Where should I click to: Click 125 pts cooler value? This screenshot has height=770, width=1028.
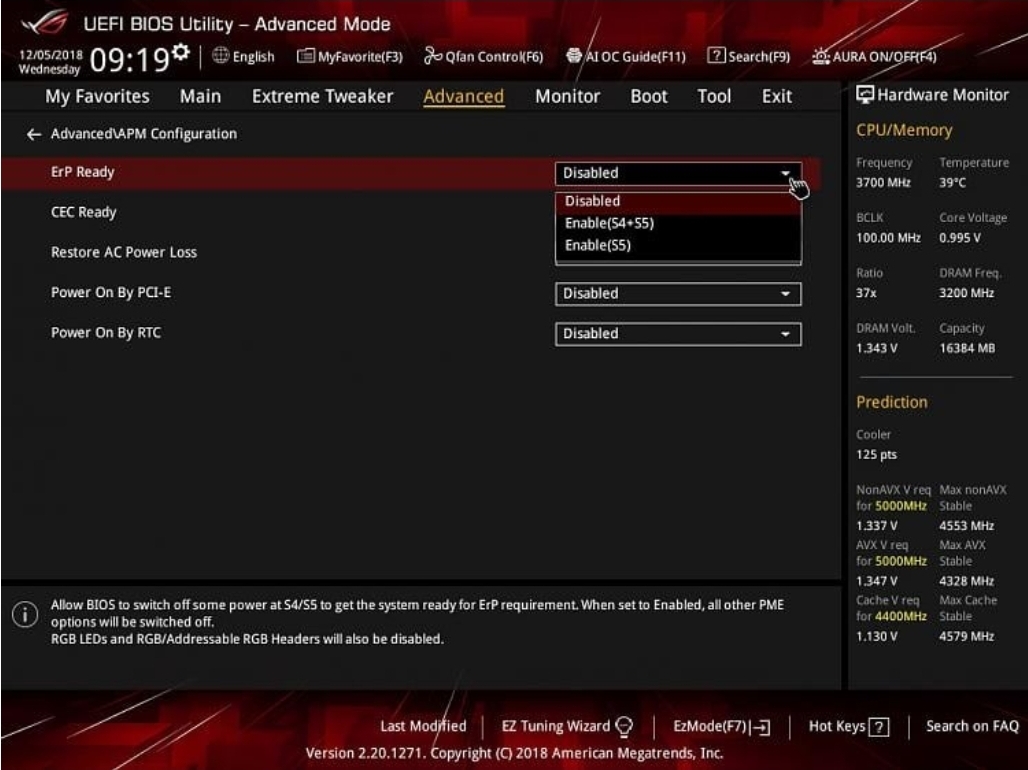876,455
